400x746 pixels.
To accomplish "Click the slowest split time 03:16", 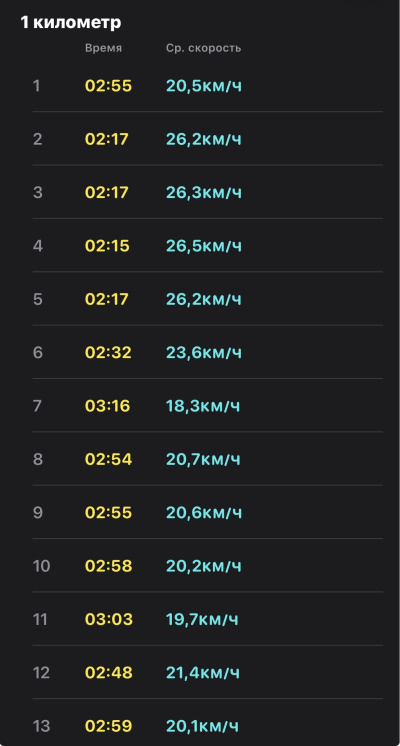I will [x=107, y=406].
